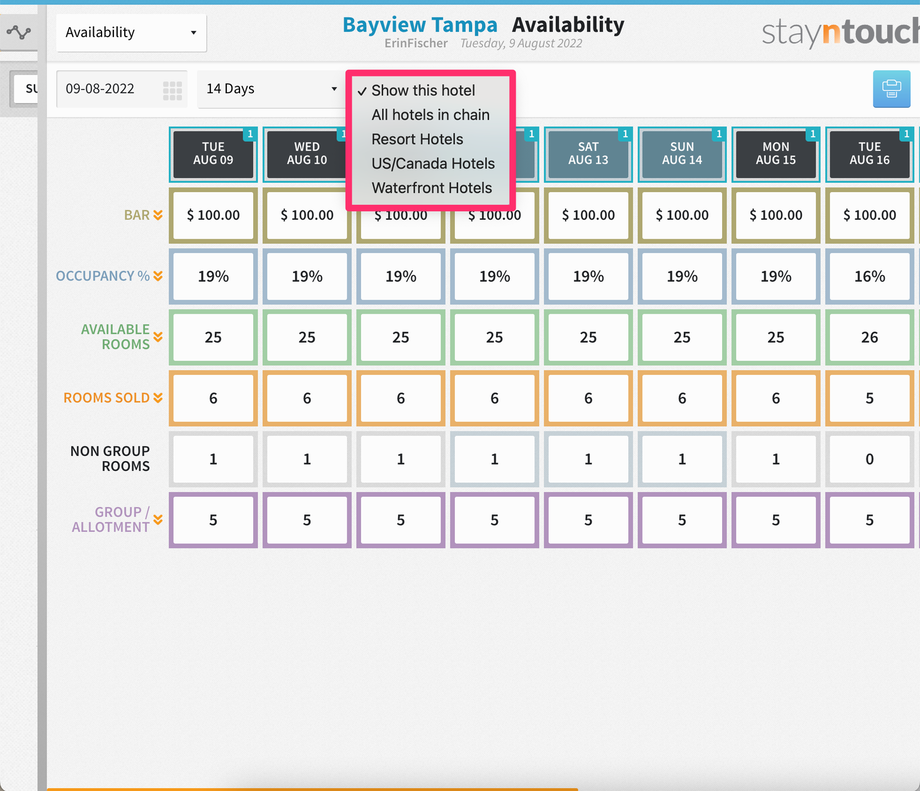Select the SUN AUG 14 date header
920x791 pixels.
point(682,154)
